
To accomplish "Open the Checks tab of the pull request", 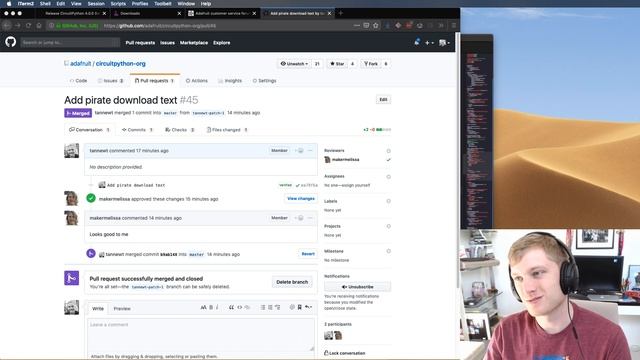I will 180,130.
